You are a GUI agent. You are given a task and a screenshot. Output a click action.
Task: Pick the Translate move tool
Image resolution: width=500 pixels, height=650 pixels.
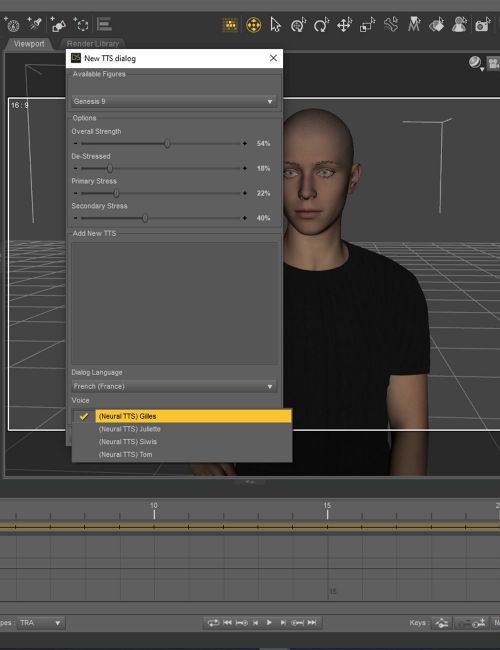click(344, 25)
